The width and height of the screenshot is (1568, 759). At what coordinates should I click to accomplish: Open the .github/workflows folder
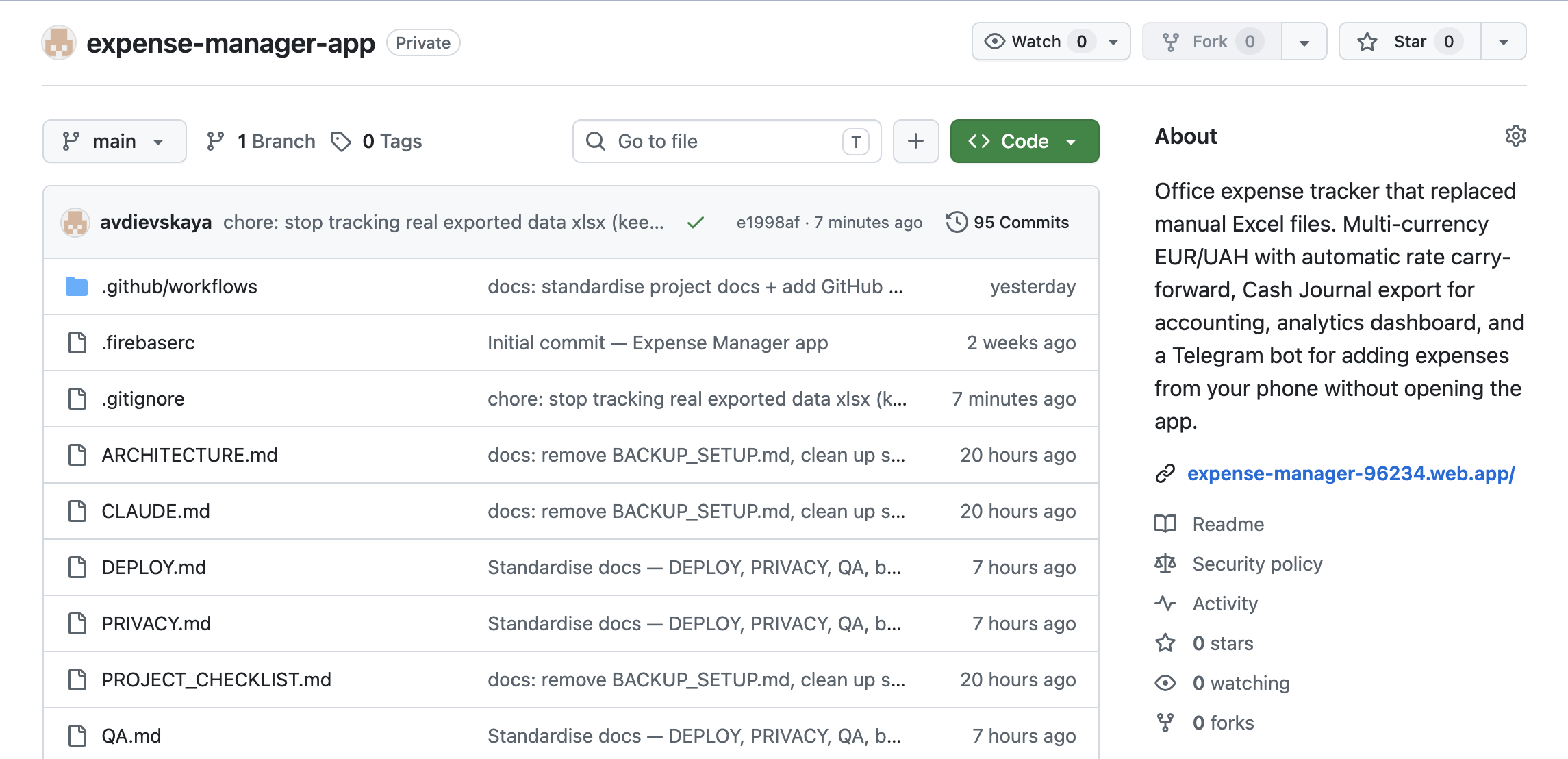click(179, 286)
